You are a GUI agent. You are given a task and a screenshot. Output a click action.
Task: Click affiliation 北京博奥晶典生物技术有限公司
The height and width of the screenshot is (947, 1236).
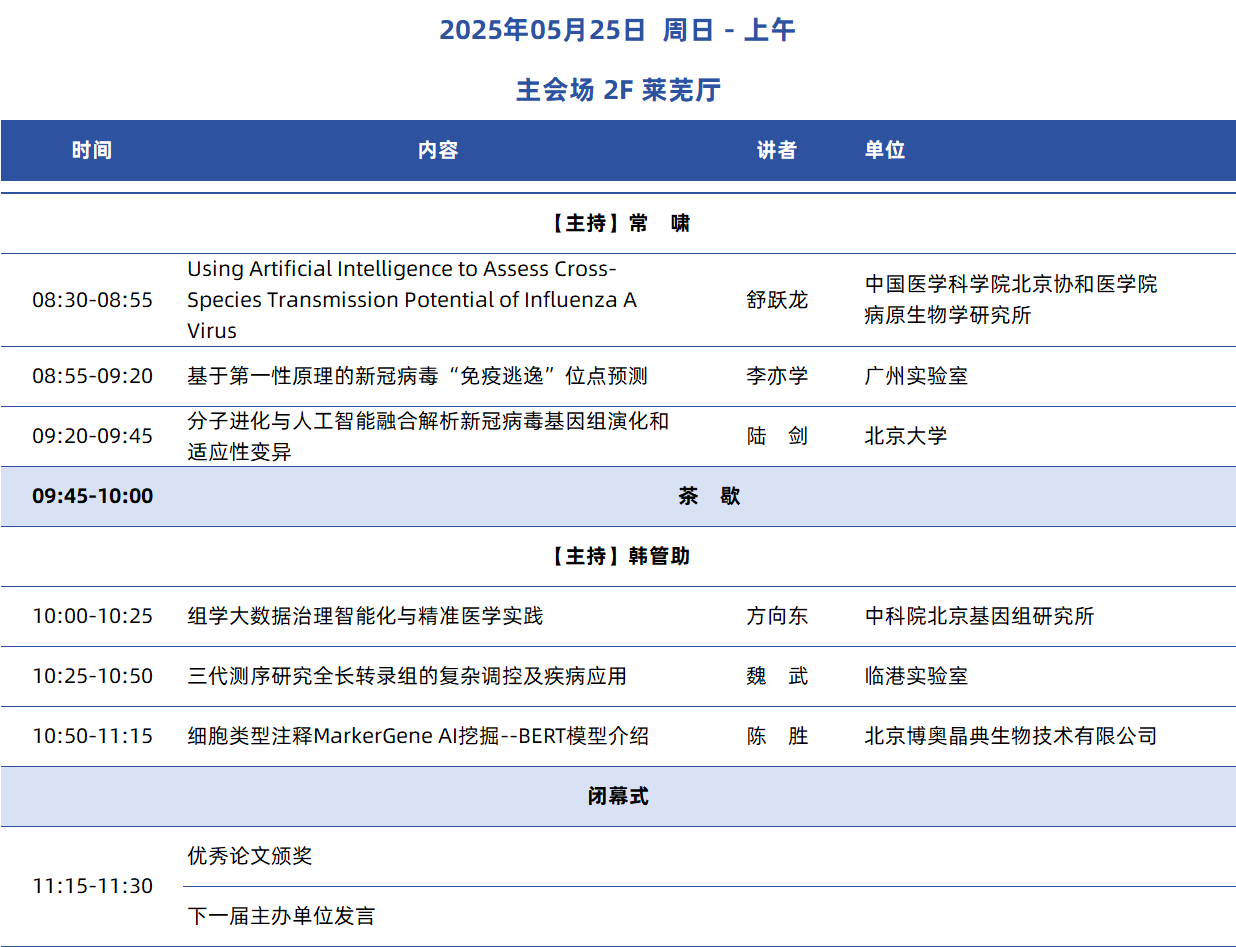click(1011, 736)
